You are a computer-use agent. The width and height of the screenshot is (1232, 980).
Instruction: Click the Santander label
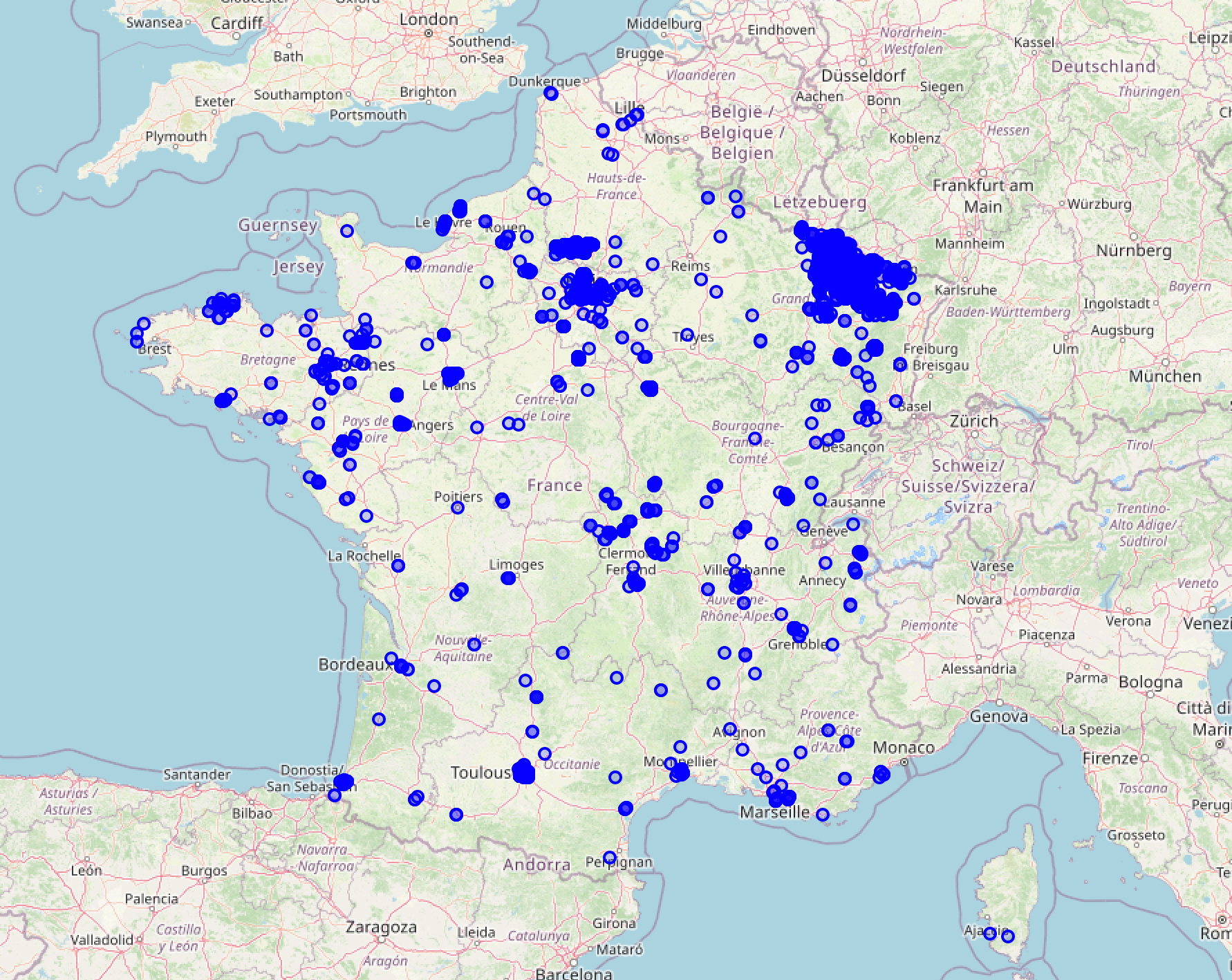pos(197,775)
